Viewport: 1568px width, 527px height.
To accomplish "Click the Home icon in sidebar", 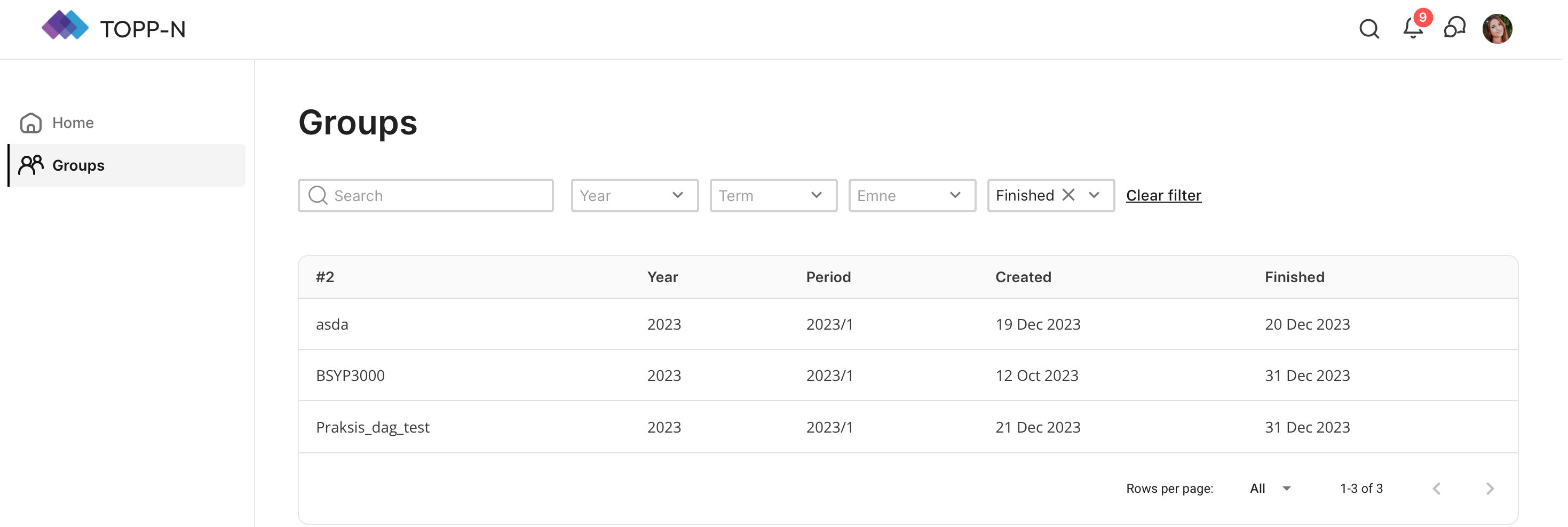I will click(31, 123).
